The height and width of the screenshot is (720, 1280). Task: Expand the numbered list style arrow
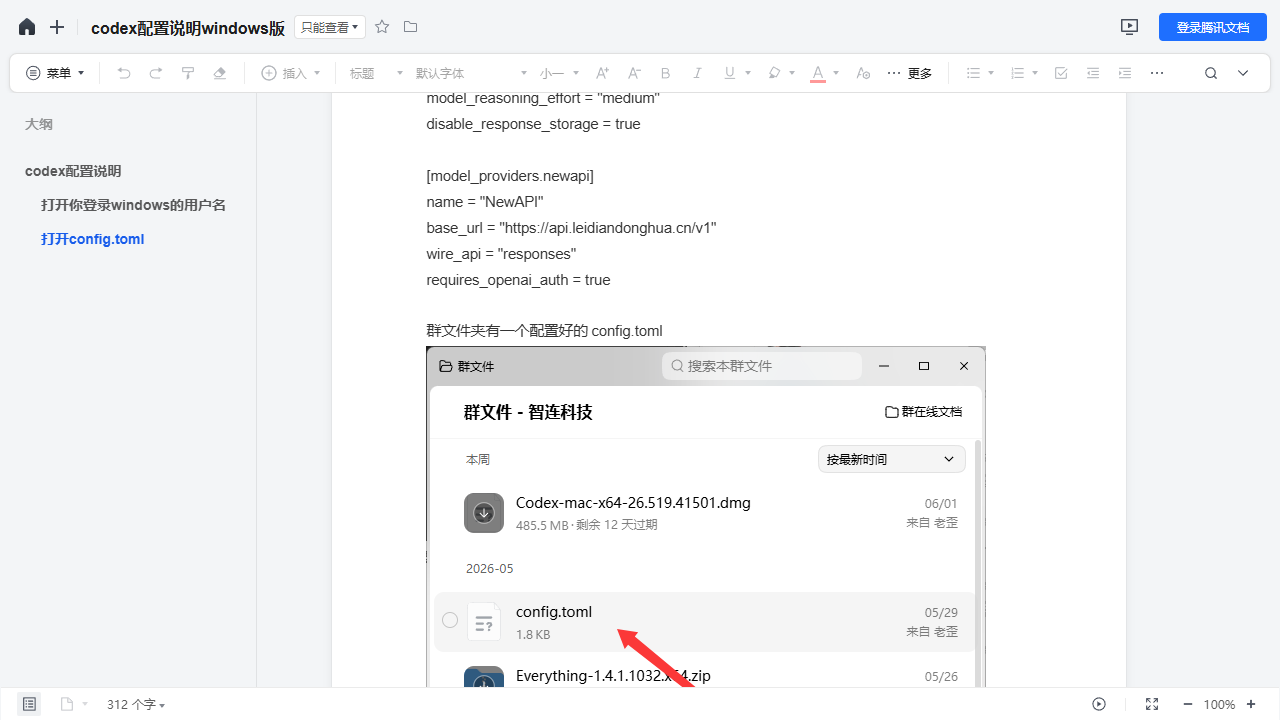point(1035,73)
